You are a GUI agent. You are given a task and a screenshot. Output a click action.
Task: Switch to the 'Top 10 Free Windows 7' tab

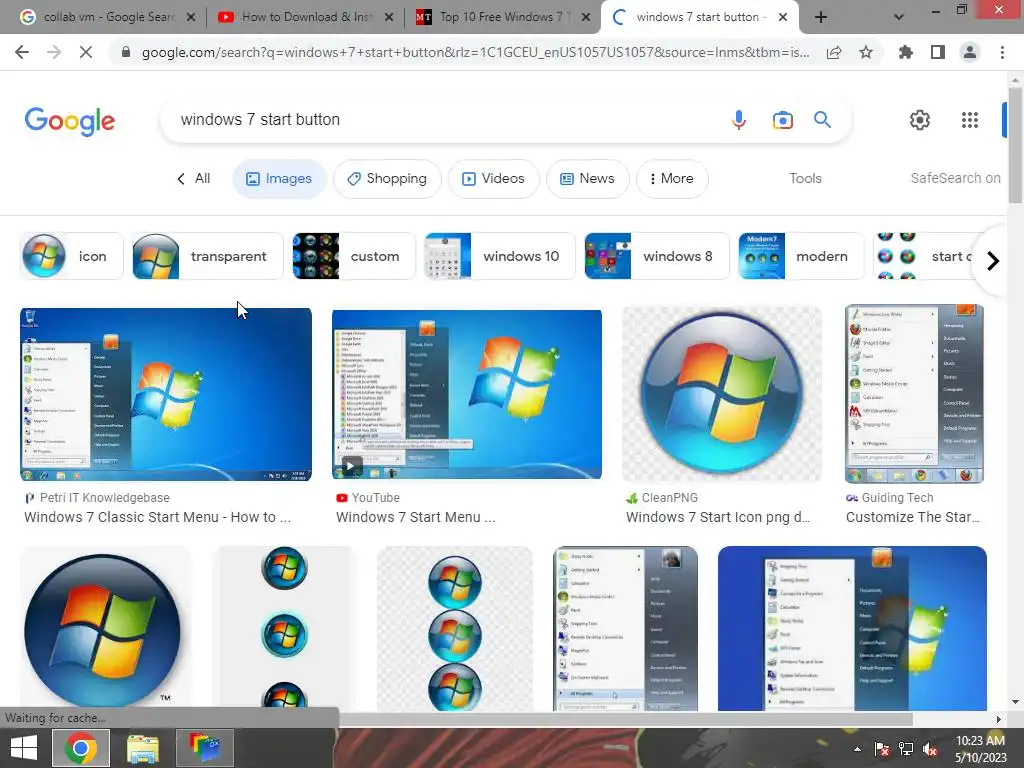pos(504,18)
